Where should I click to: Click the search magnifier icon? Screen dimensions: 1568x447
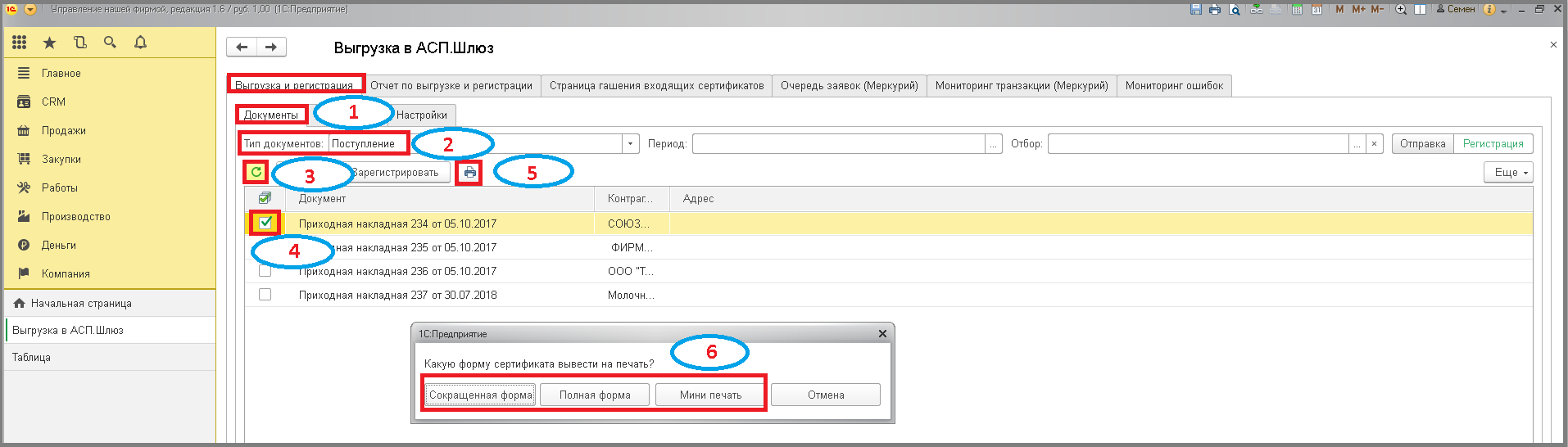click(110, 43)
